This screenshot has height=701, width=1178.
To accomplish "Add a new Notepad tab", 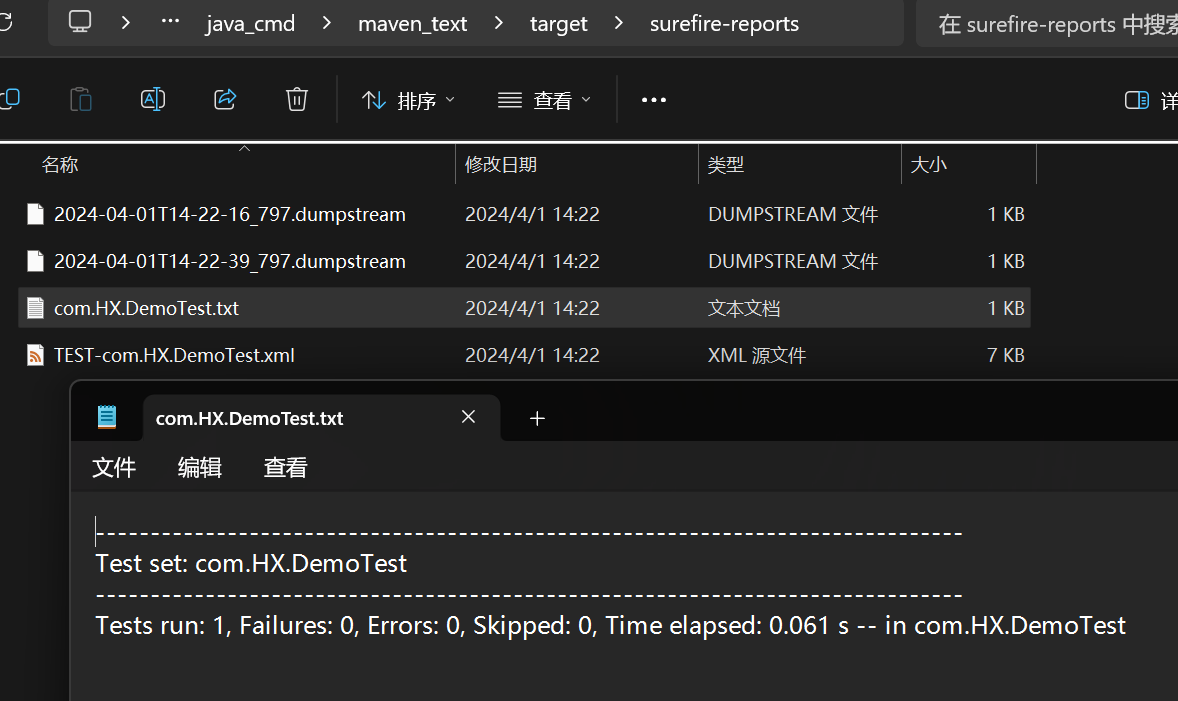I will 537,418.
